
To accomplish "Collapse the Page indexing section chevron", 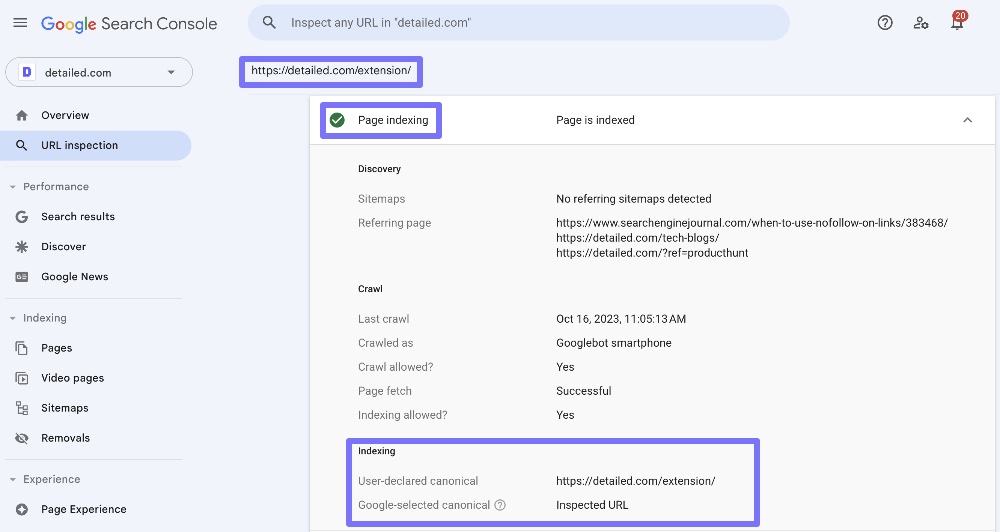I will coord(967,120).
